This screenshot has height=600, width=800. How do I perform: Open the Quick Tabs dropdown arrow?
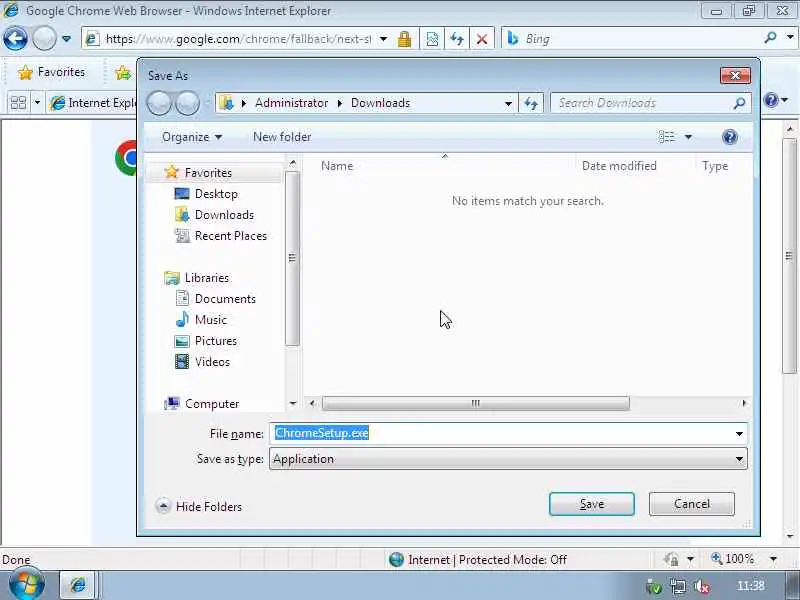coord(37,103)
